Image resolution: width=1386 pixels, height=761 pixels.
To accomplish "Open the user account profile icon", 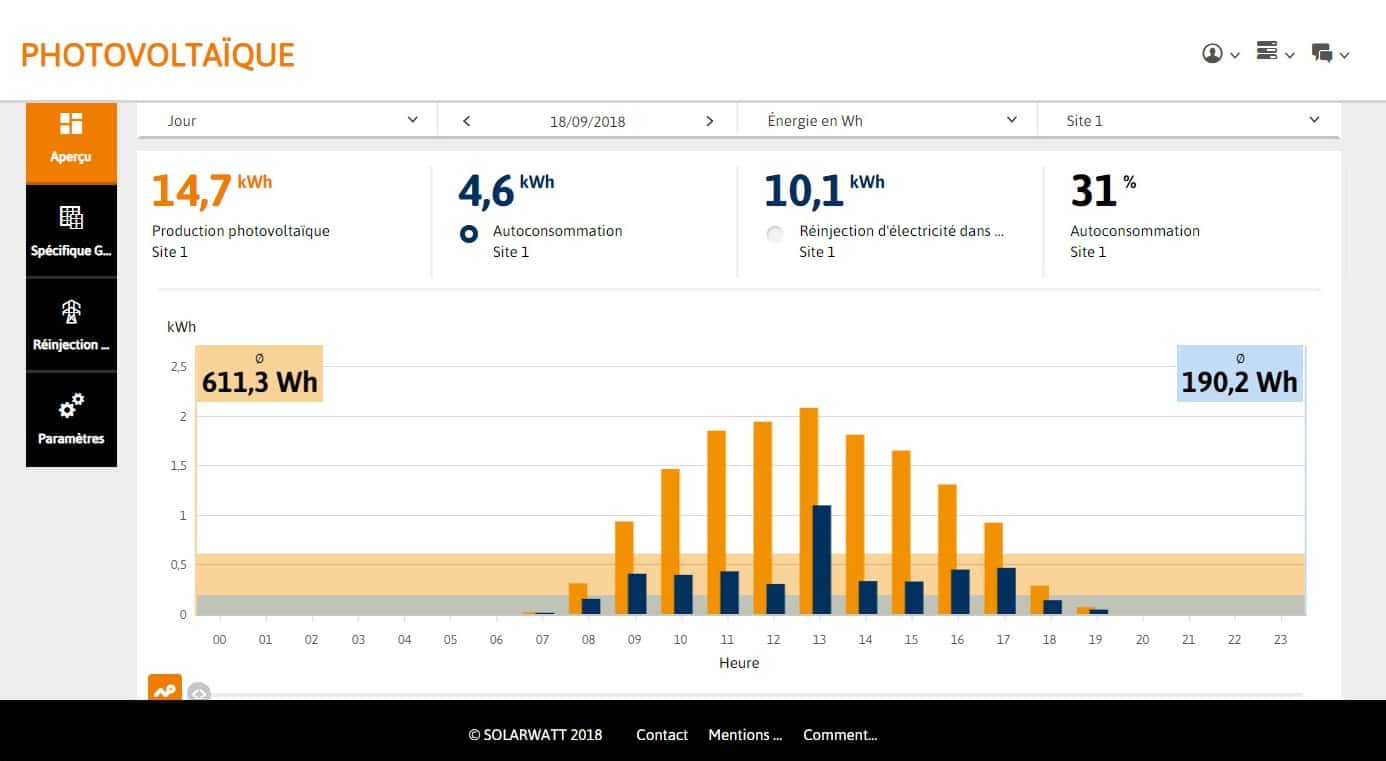I will 1213,54.
